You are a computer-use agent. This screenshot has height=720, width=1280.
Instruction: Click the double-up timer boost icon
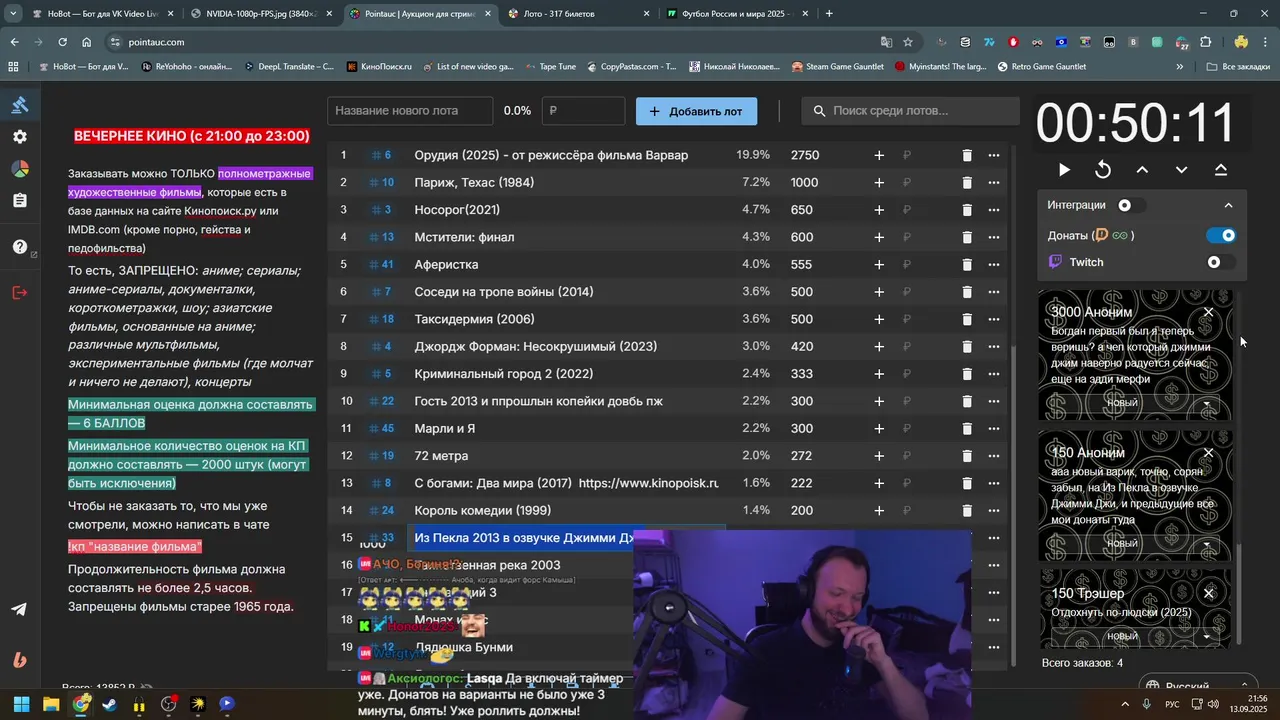tap(1221, 170)
